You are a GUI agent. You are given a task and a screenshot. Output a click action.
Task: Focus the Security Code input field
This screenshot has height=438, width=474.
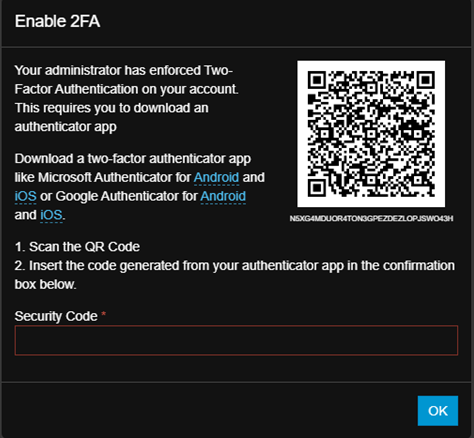point(236,340)
